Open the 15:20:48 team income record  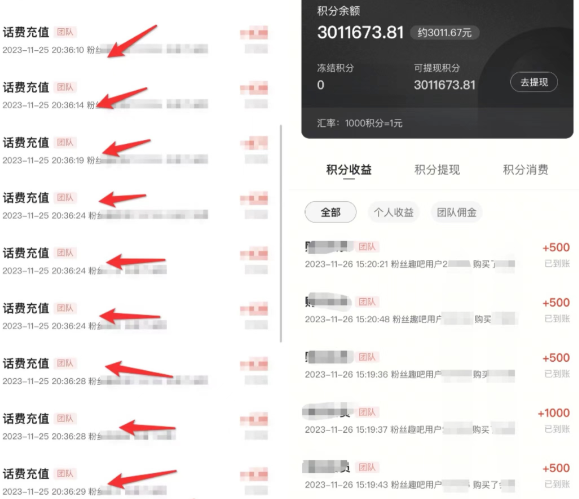click(x=436, y=310)
